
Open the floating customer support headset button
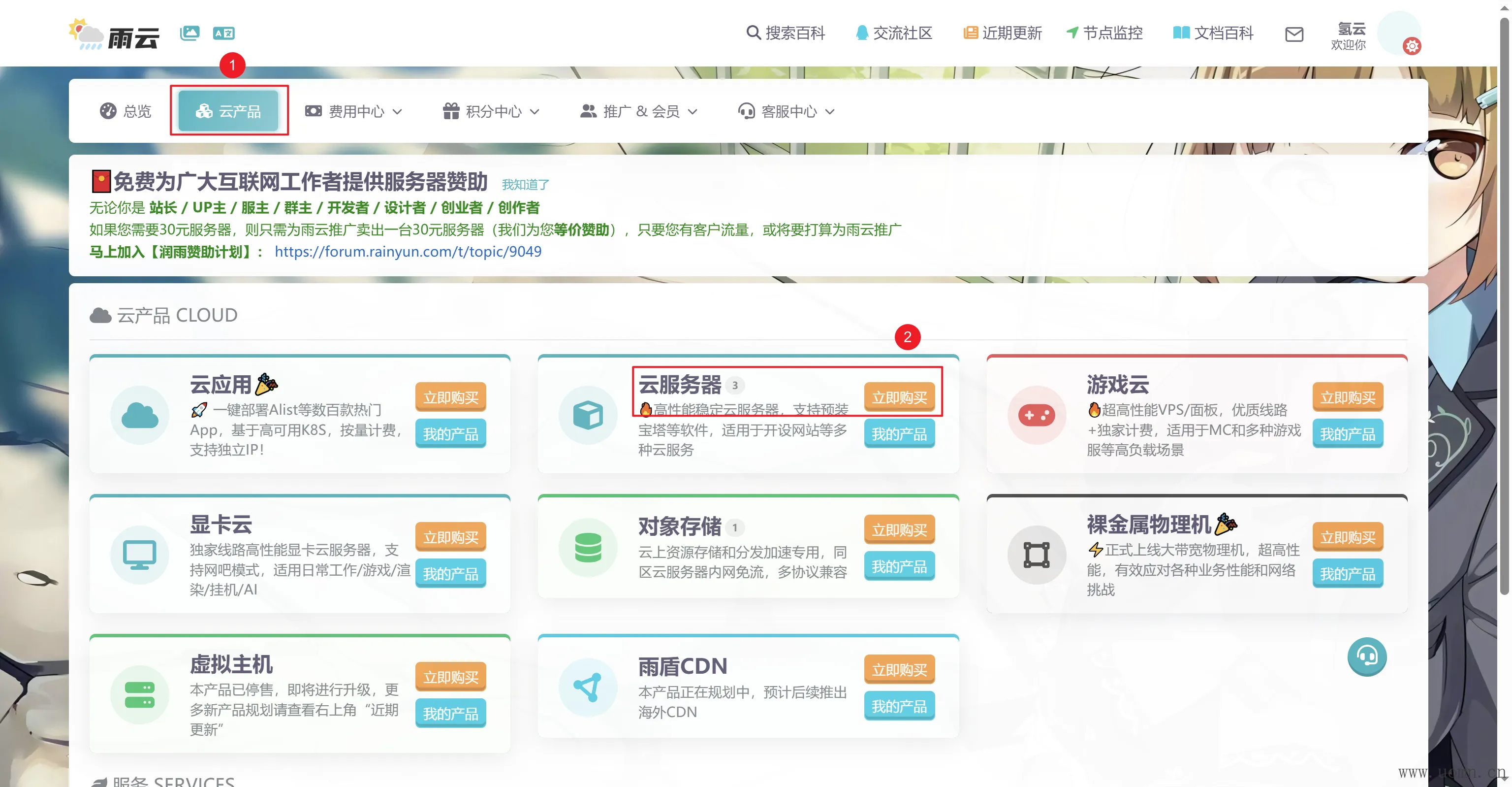[x=1366, y=656]
